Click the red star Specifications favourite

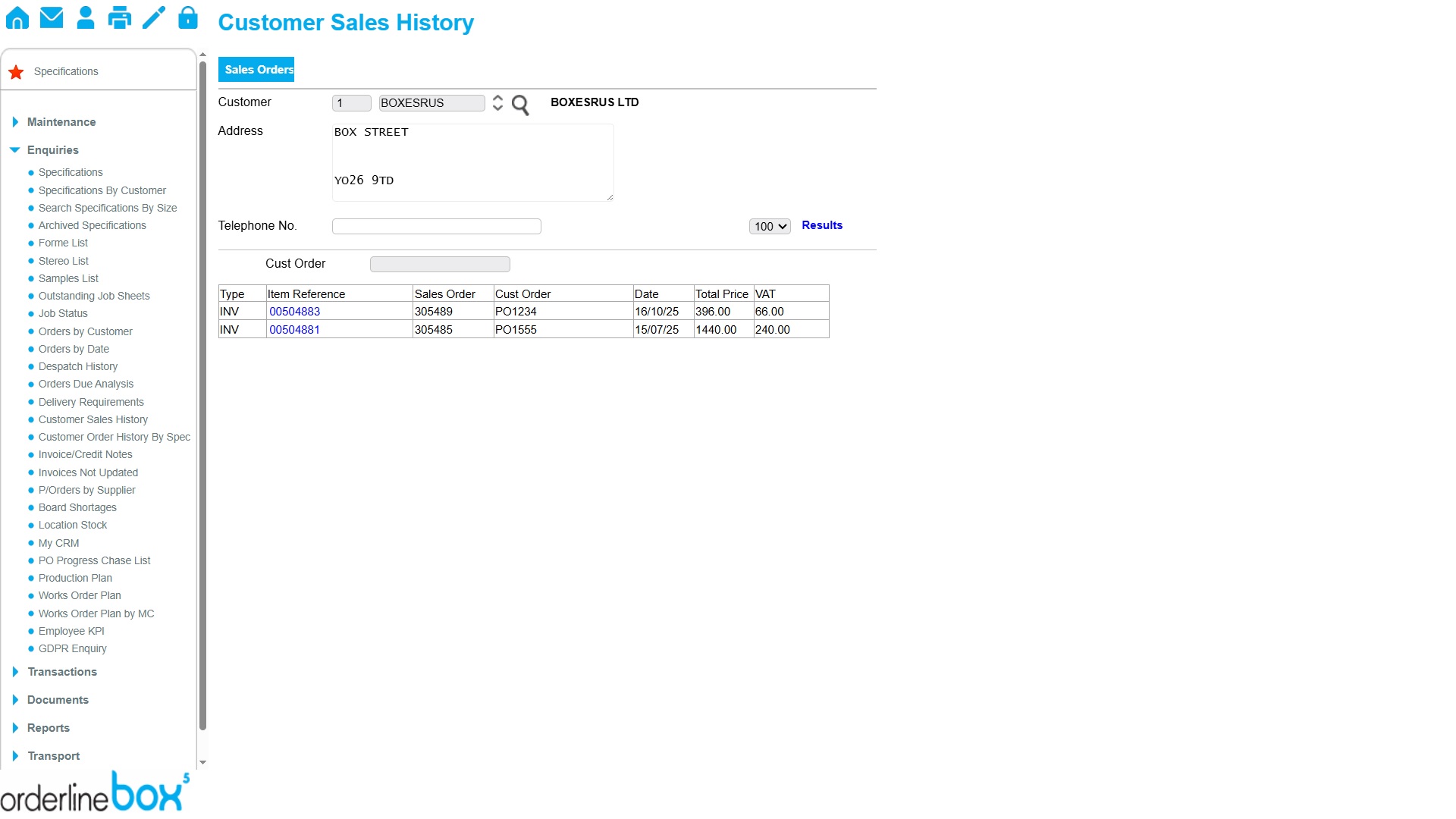coord(16,72)
